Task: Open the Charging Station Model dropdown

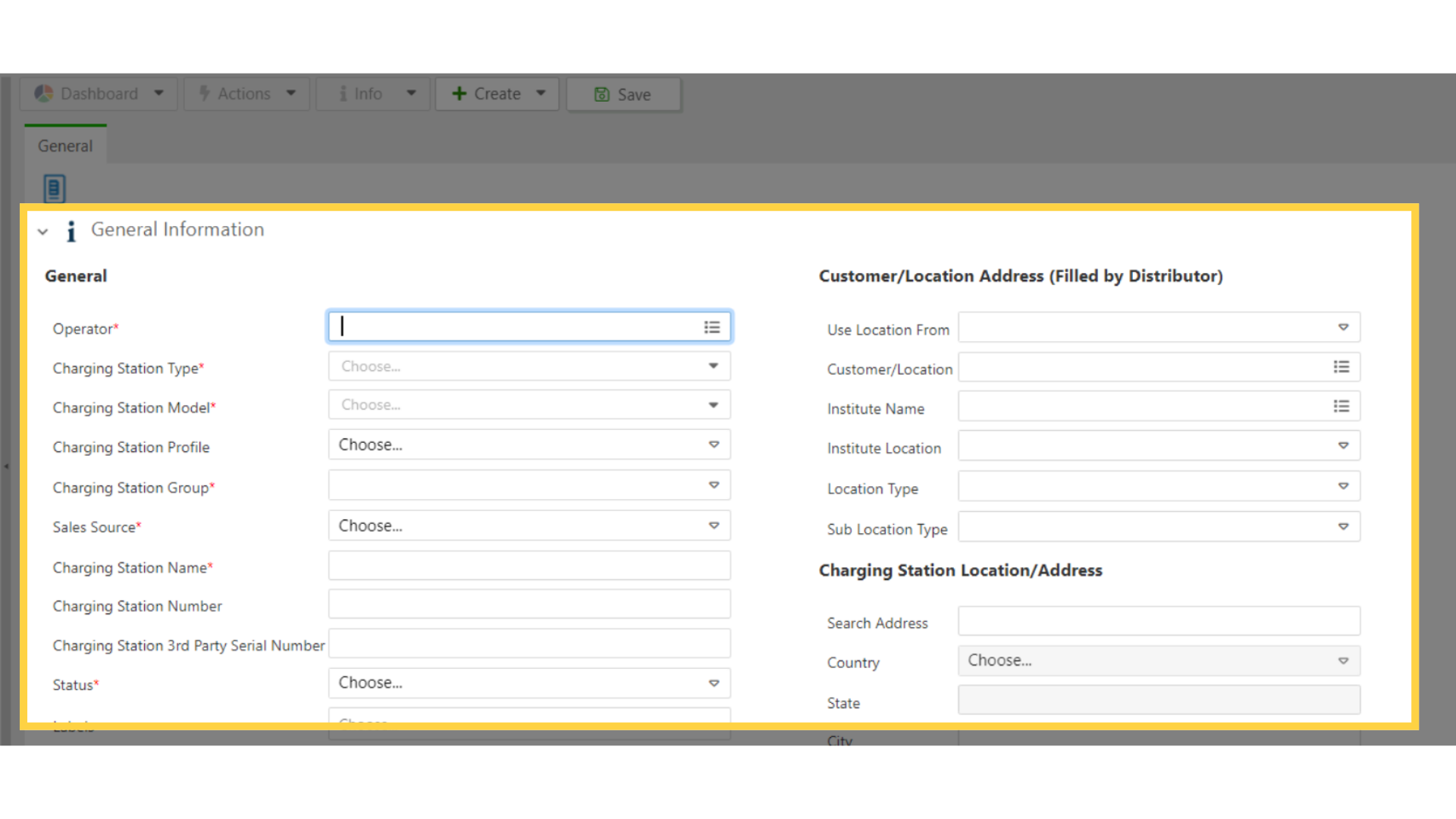Action: (529, 405)
